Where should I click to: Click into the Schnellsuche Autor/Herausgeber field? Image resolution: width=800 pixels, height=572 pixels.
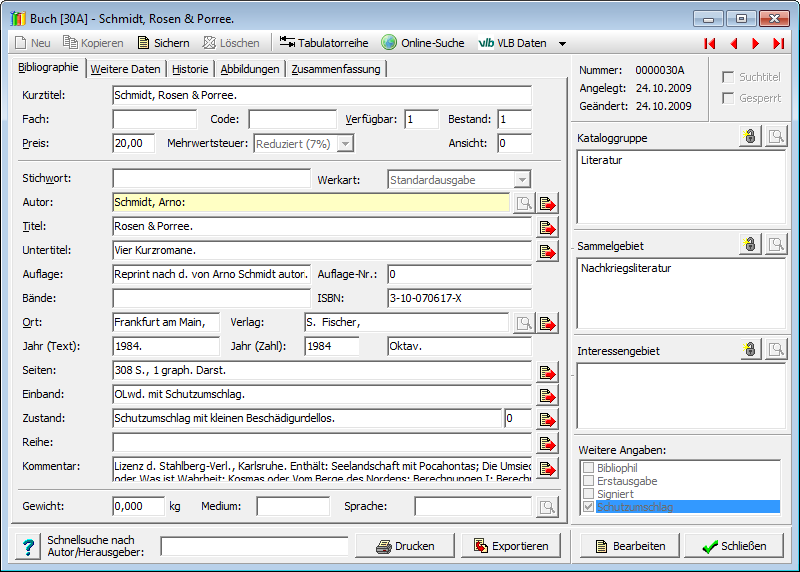(254, 546)
